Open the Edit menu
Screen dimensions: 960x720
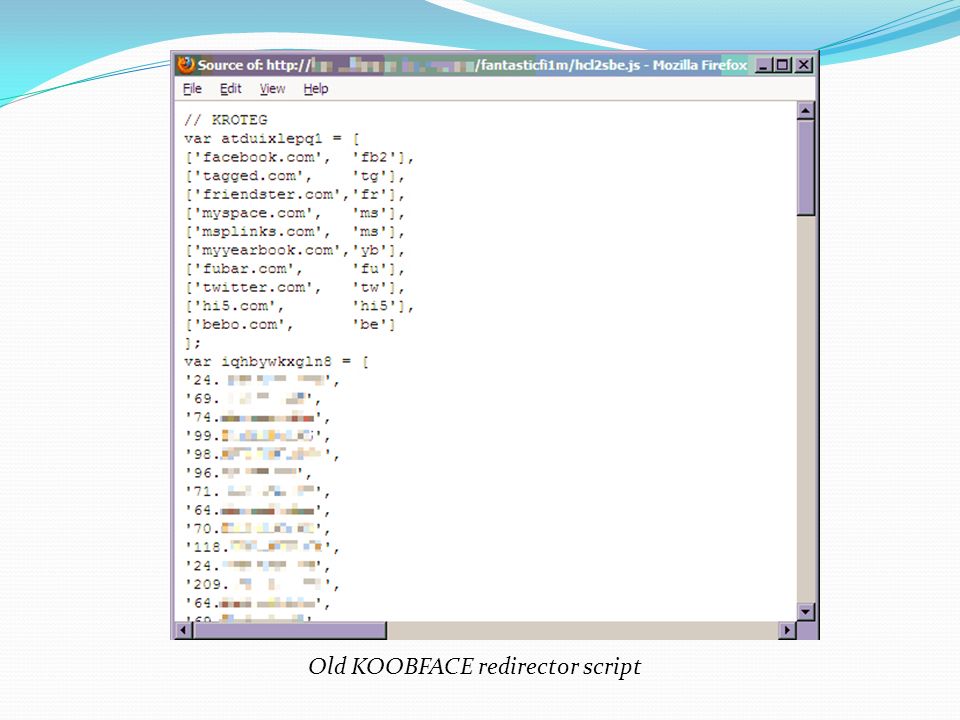[x=231, y=89]
